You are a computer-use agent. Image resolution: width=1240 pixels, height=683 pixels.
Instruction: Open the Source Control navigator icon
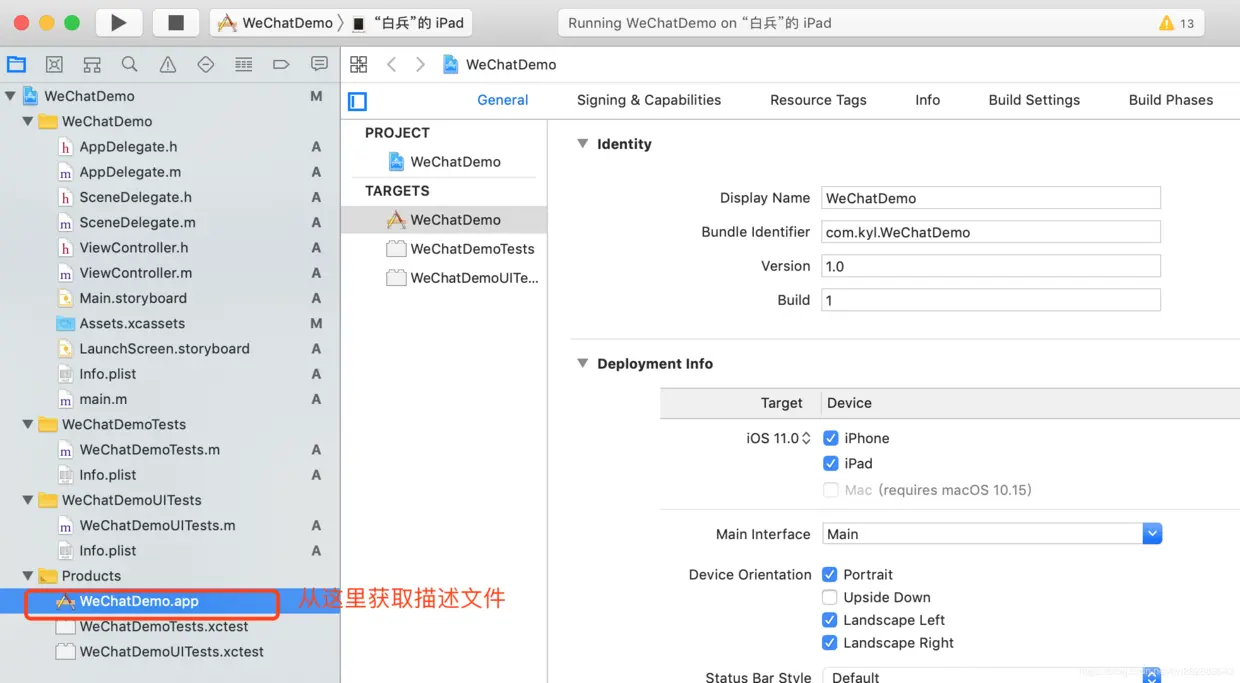click(x=54, y=64)
